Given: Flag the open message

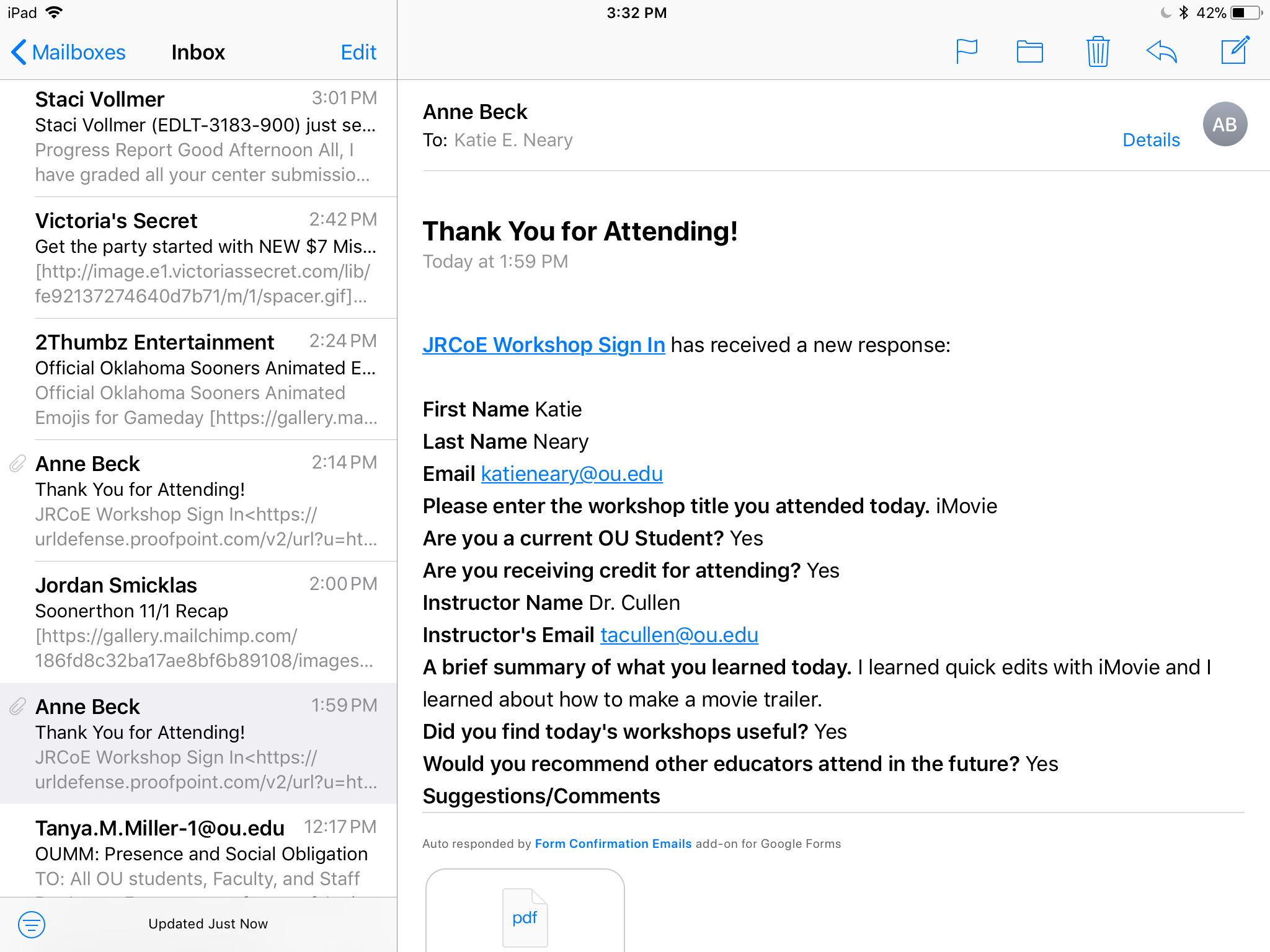Looking at the screenshot, I should pos(966,51).
